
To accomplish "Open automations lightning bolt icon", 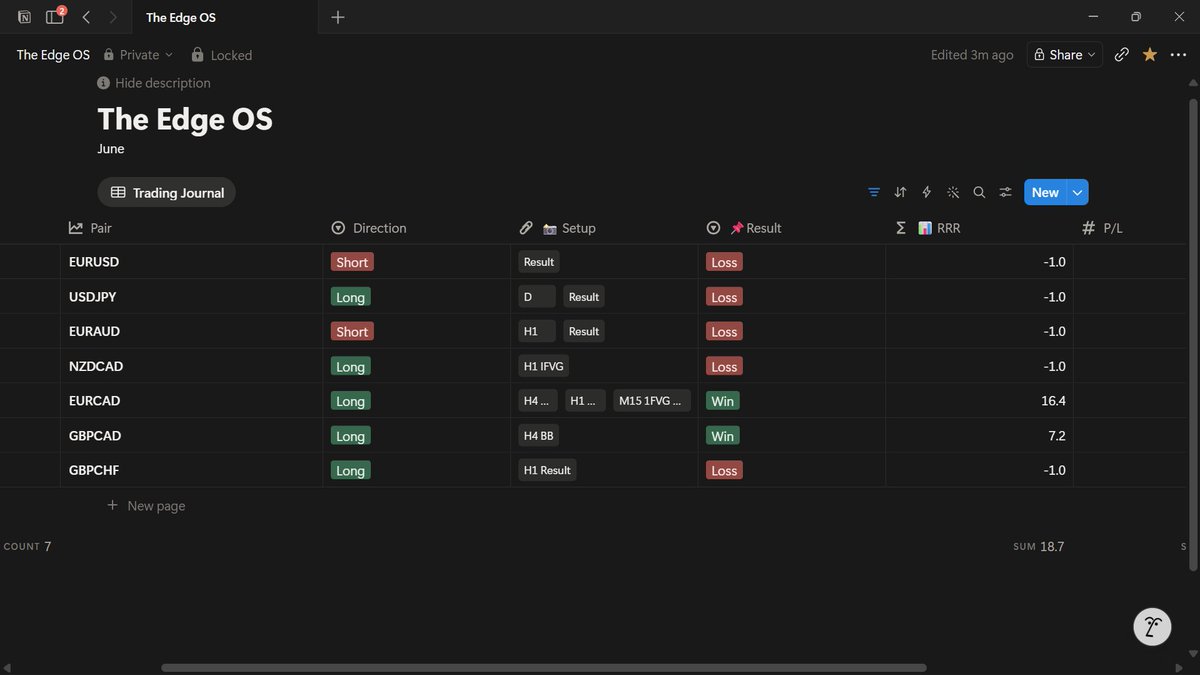I will coord(926,192).
